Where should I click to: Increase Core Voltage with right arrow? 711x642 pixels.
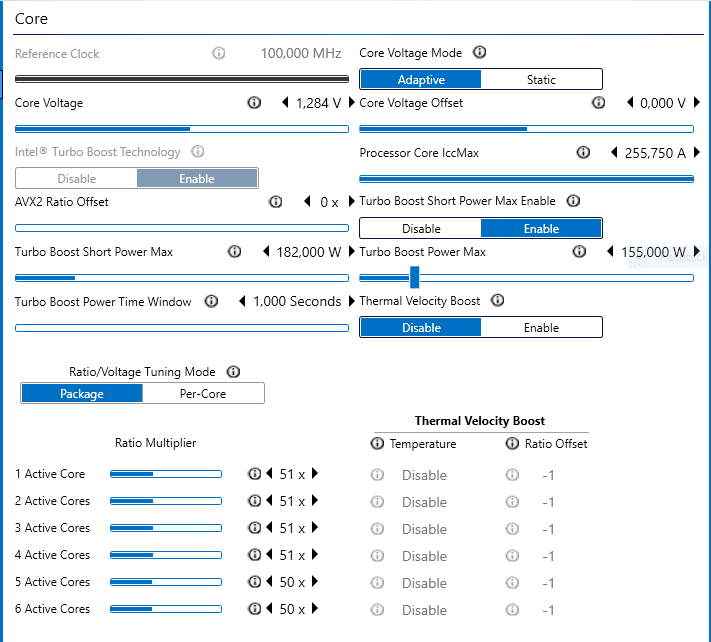351,102
